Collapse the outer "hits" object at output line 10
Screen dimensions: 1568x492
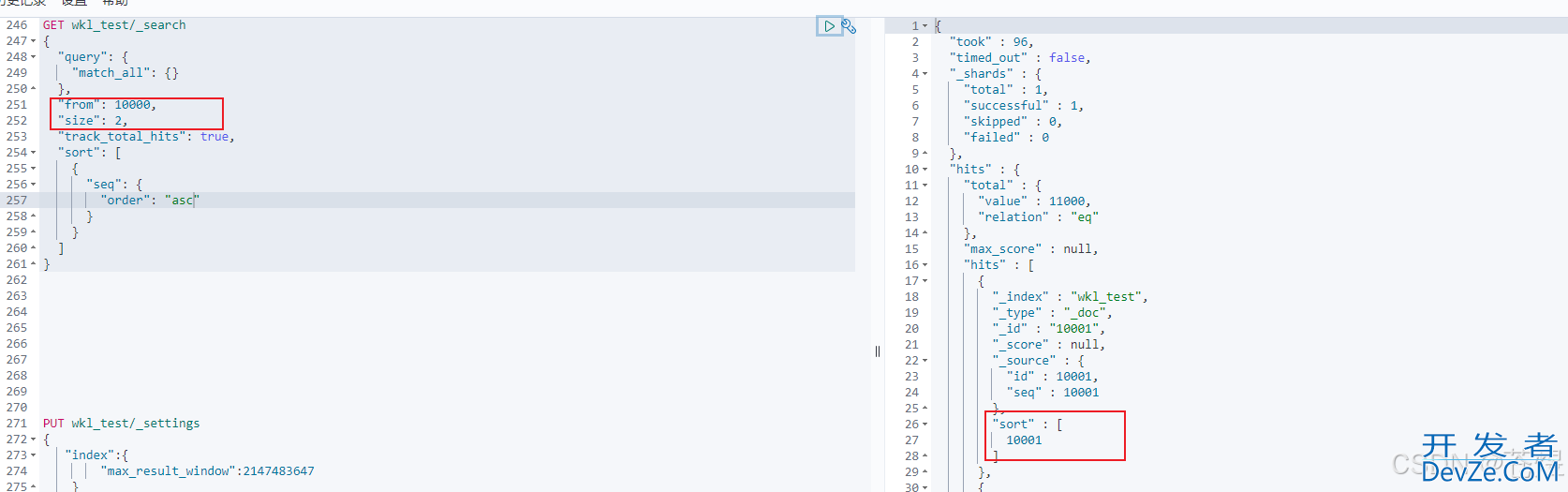pyautogui.click(x=925, y=170)
